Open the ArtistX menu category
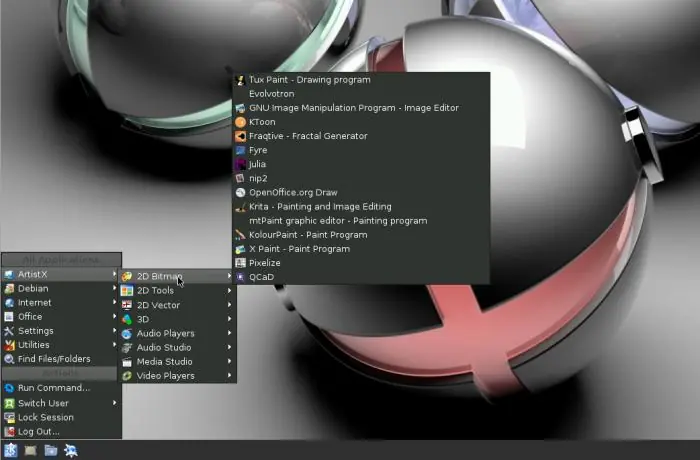 tap(61, 274)
